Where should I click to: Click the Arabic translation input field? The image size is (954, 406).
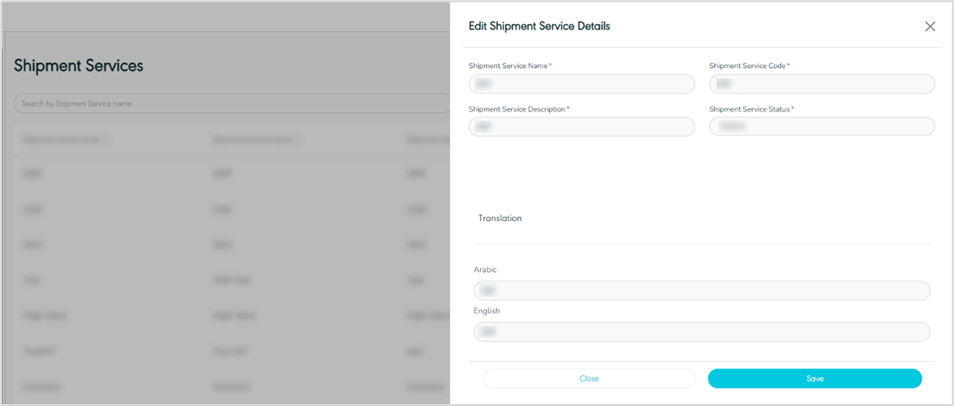point(701,290)
